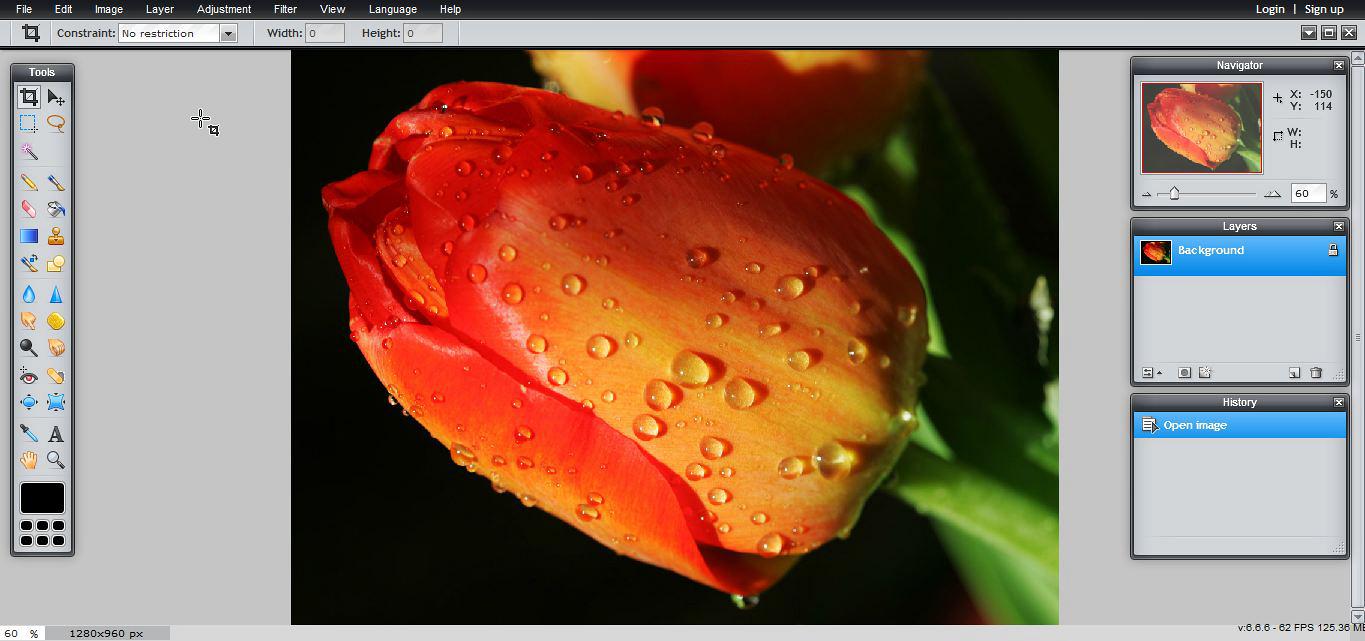
Task: Unlock the Background layer padlock
Action: point(1332,250)
